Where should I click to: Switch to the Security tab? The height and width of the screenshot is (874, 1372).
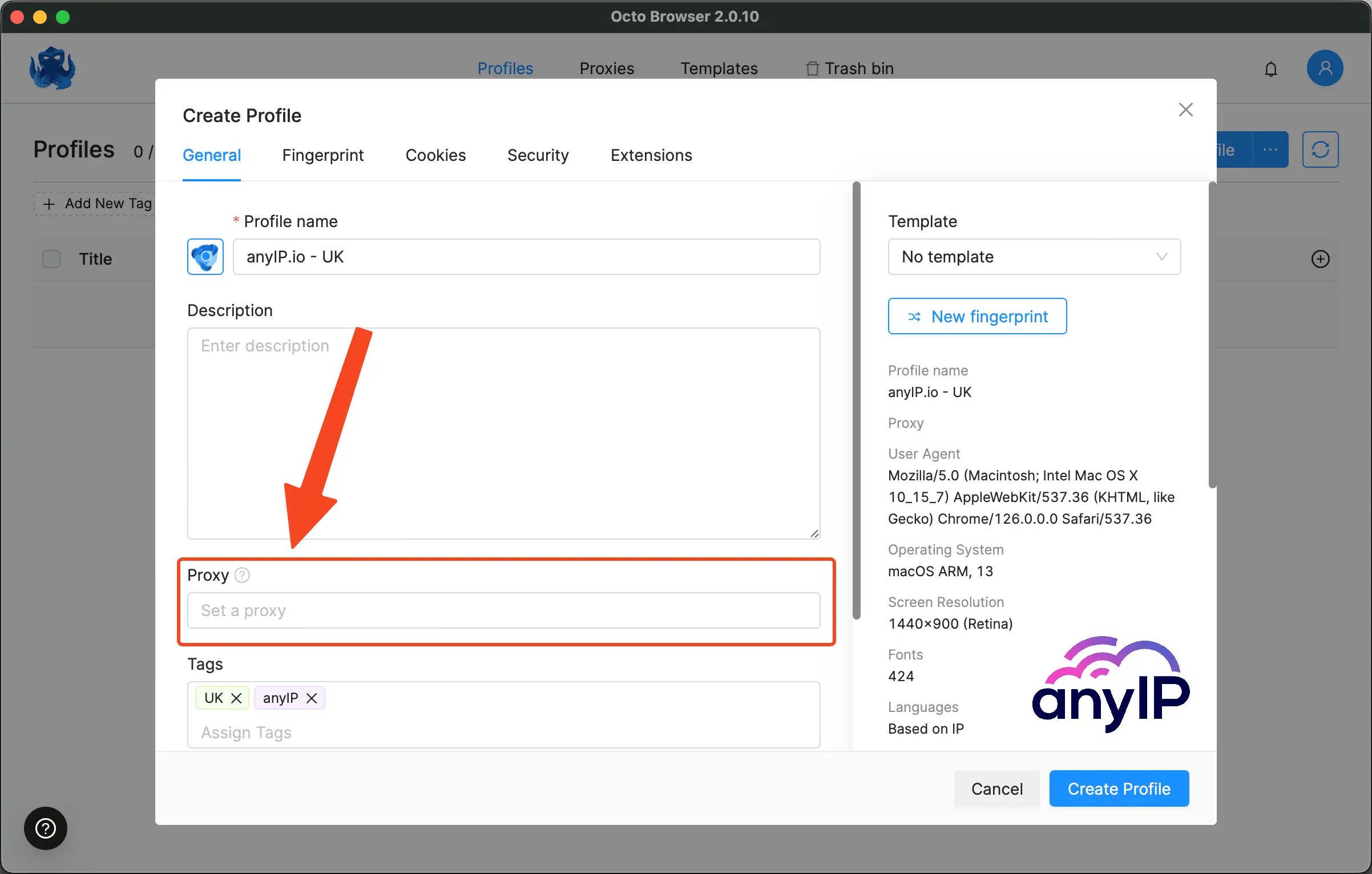point(538,155)
